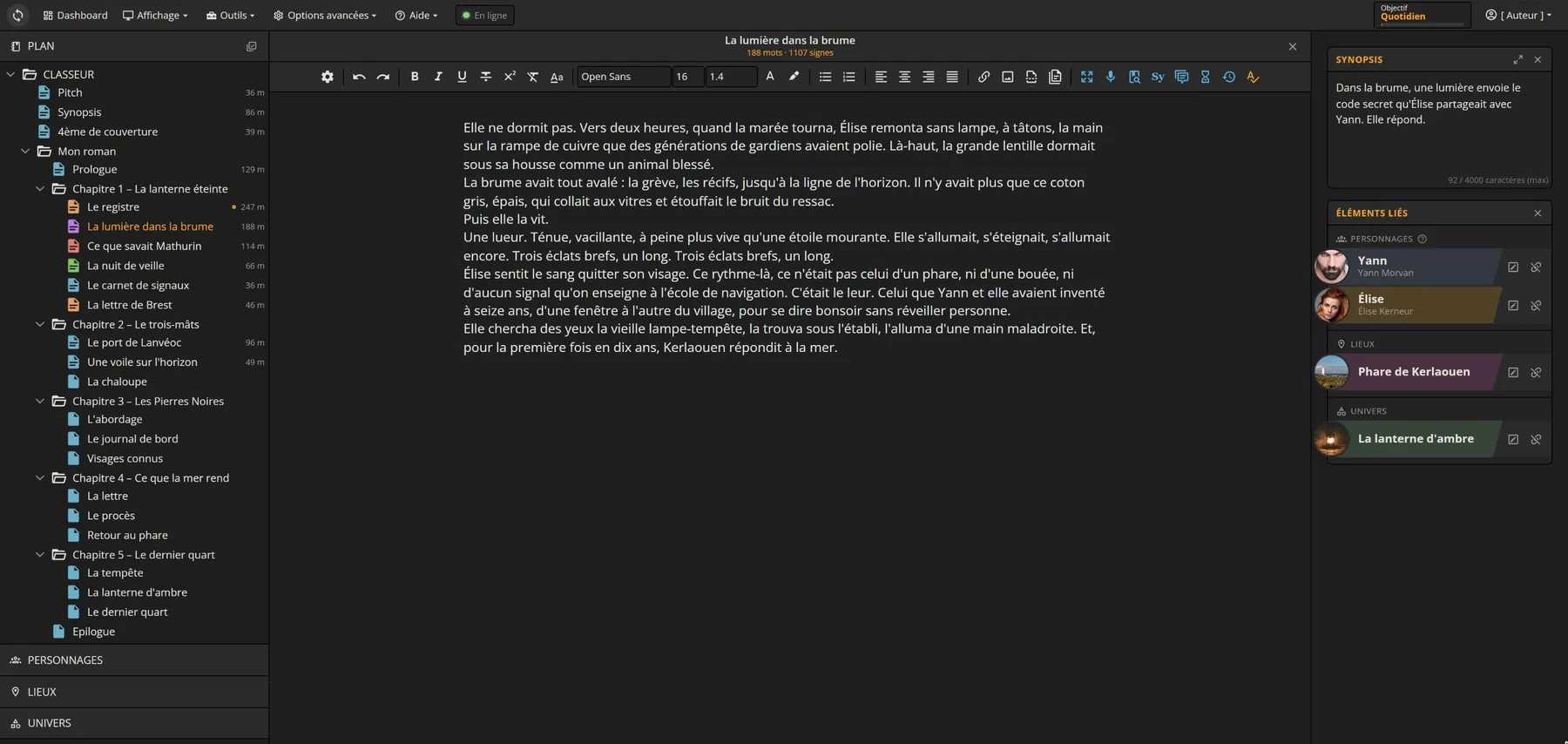The image size is (1568, 744).
Task: Toggle italic formatting
Action: click(x=438, y=77)
